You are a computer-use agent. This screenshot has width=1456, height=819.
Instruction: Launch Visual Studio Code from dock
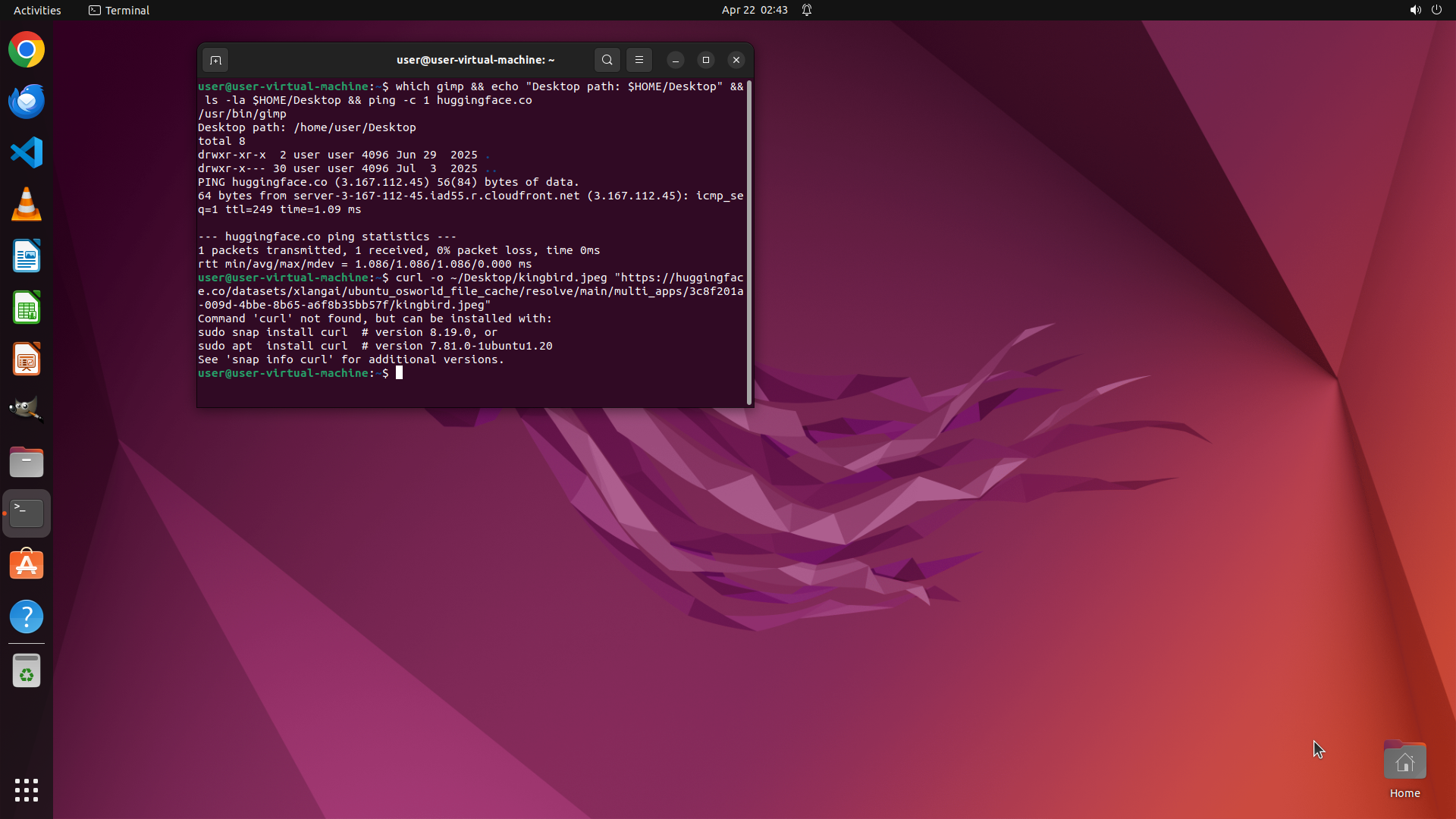[x=27, y=152]
